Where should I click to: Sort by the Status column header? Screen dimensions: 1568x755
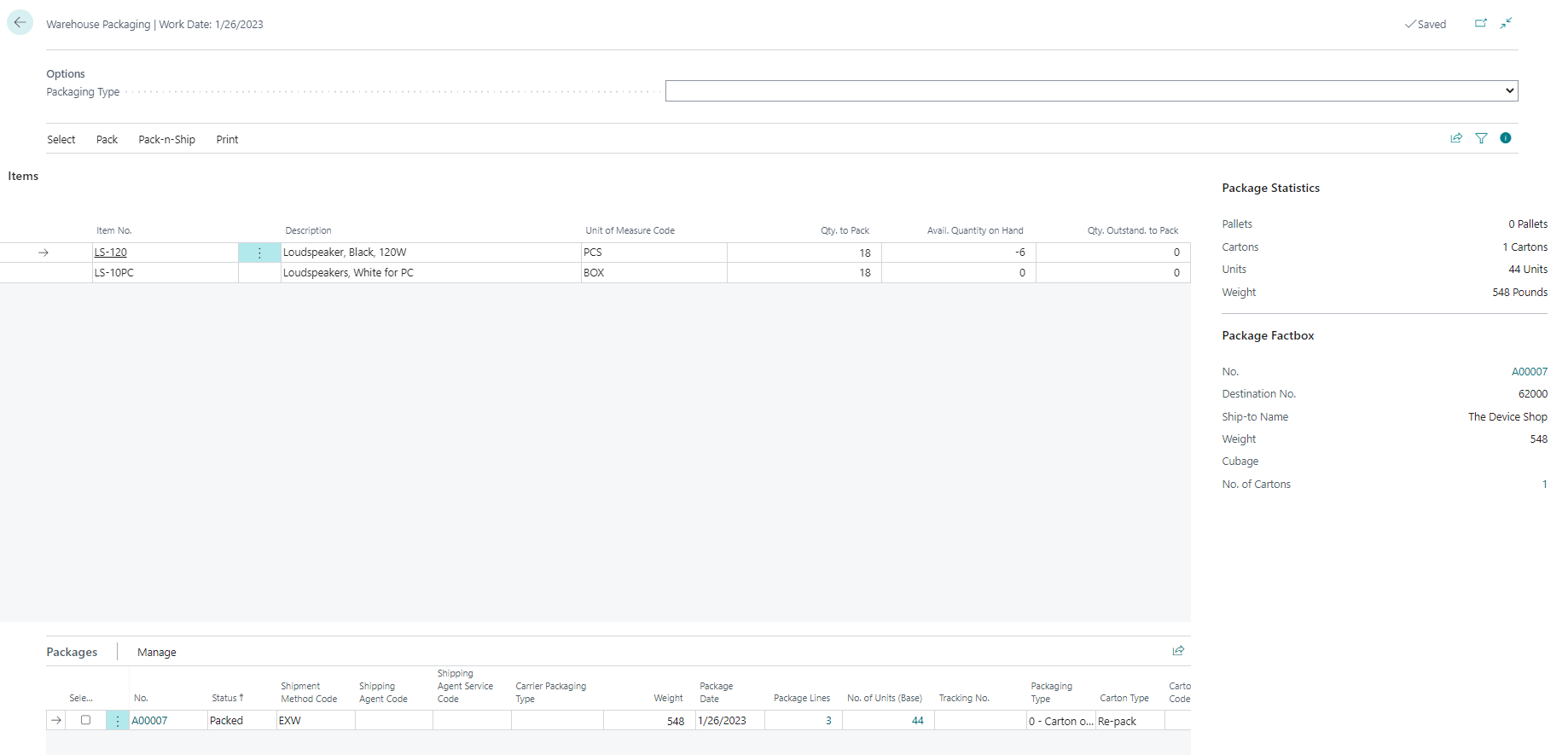227,698
